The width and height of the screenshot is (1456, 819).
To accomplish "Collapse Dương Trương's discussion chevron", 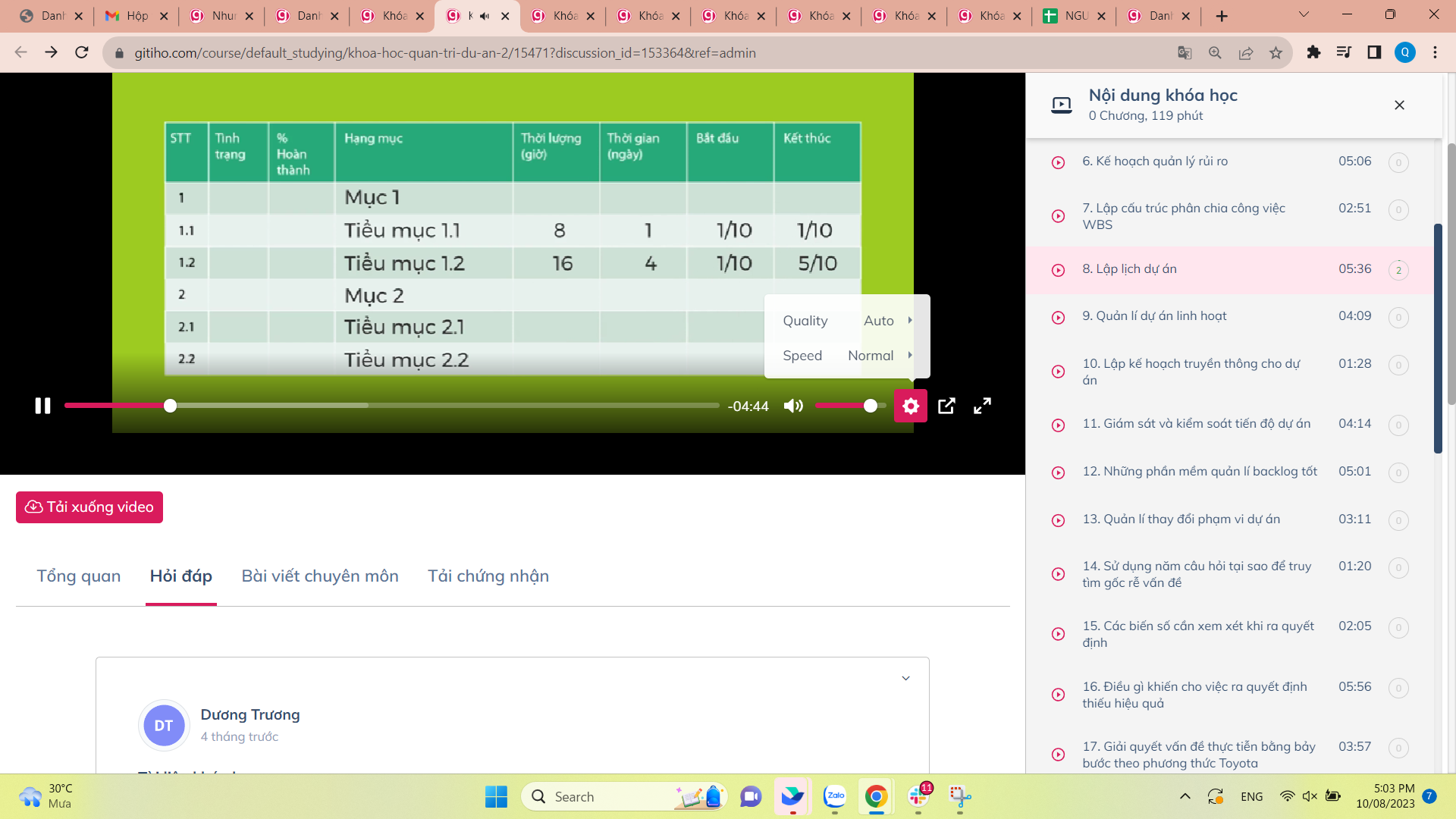I will (905, 678).
